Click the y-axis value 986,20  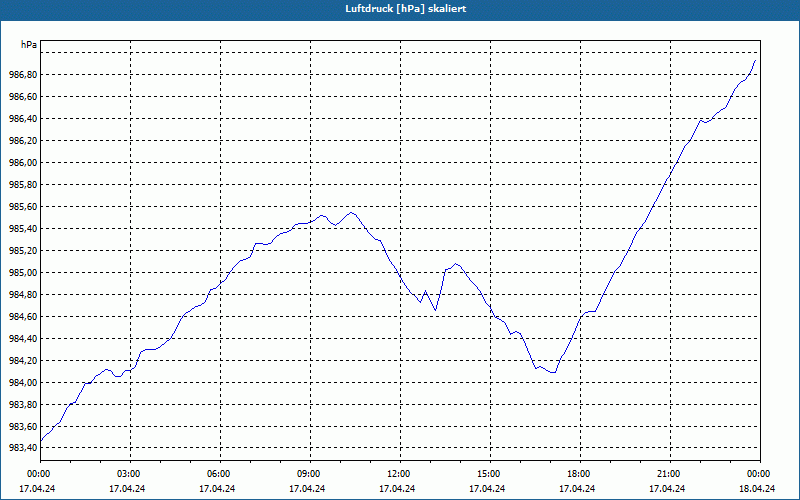[23, 141]
